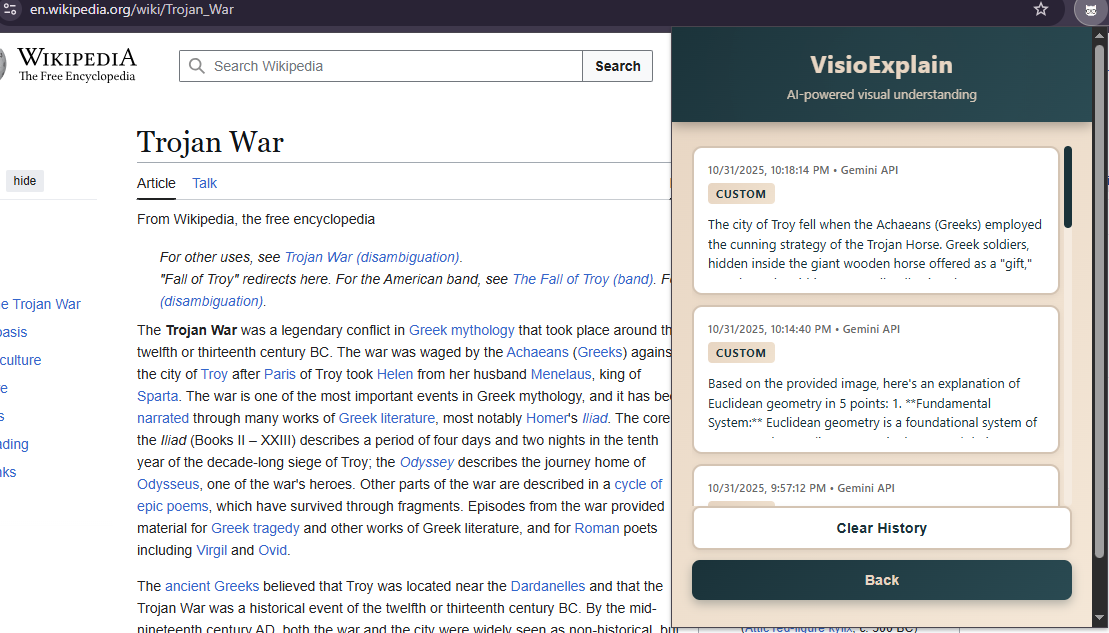
Task: Open The Fall of Troy (band) link
Action: (x=583, y=279)
